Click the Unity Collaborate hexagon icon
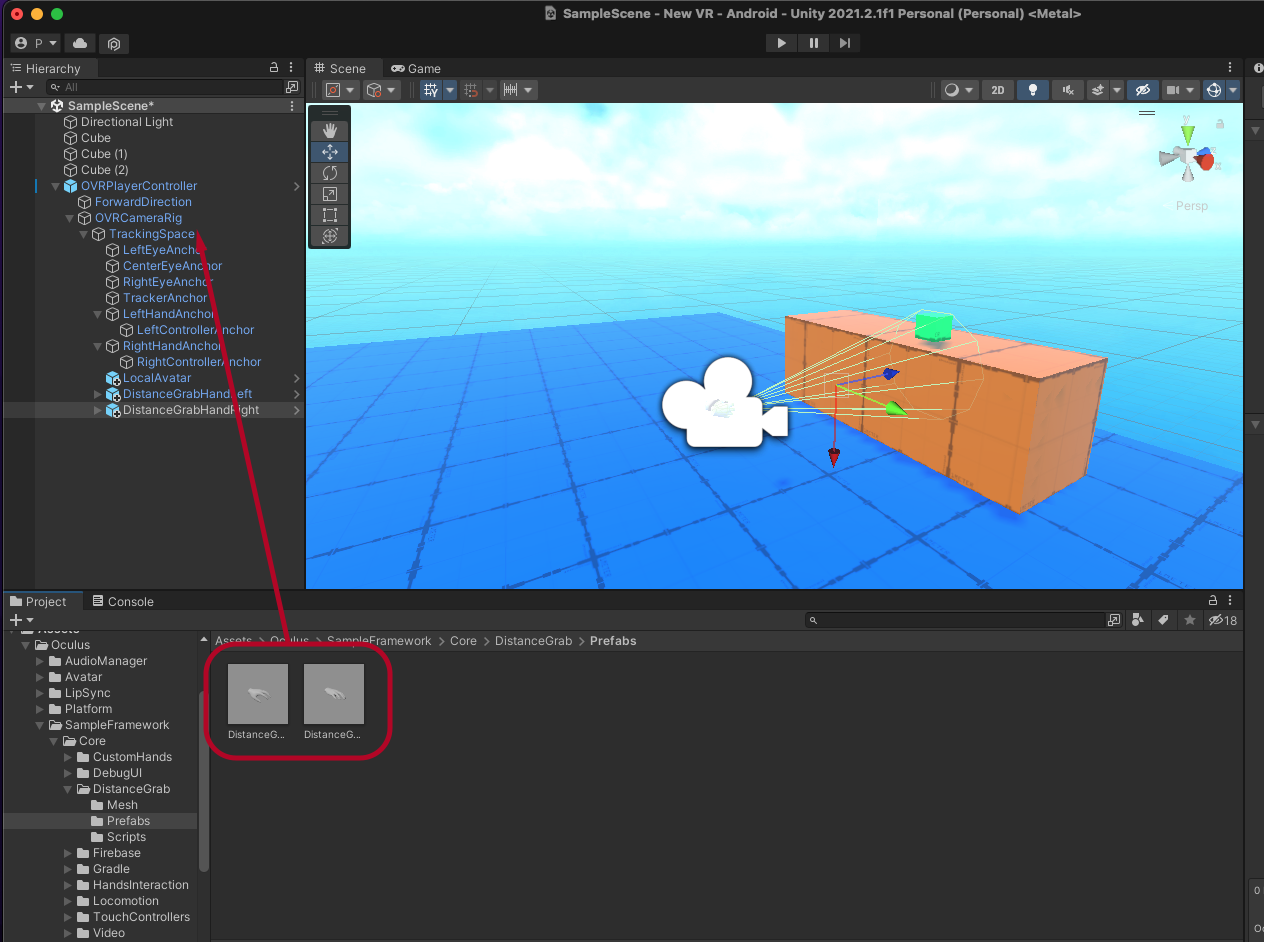 tap(114, 43)
